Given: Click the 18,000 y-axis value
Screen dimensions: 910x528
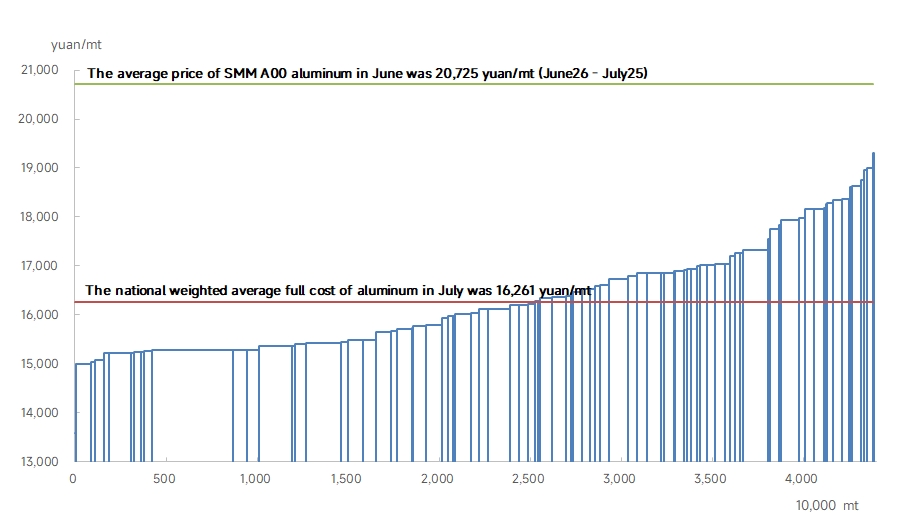Looking at the screenshot, I should [x=39, y=216].
